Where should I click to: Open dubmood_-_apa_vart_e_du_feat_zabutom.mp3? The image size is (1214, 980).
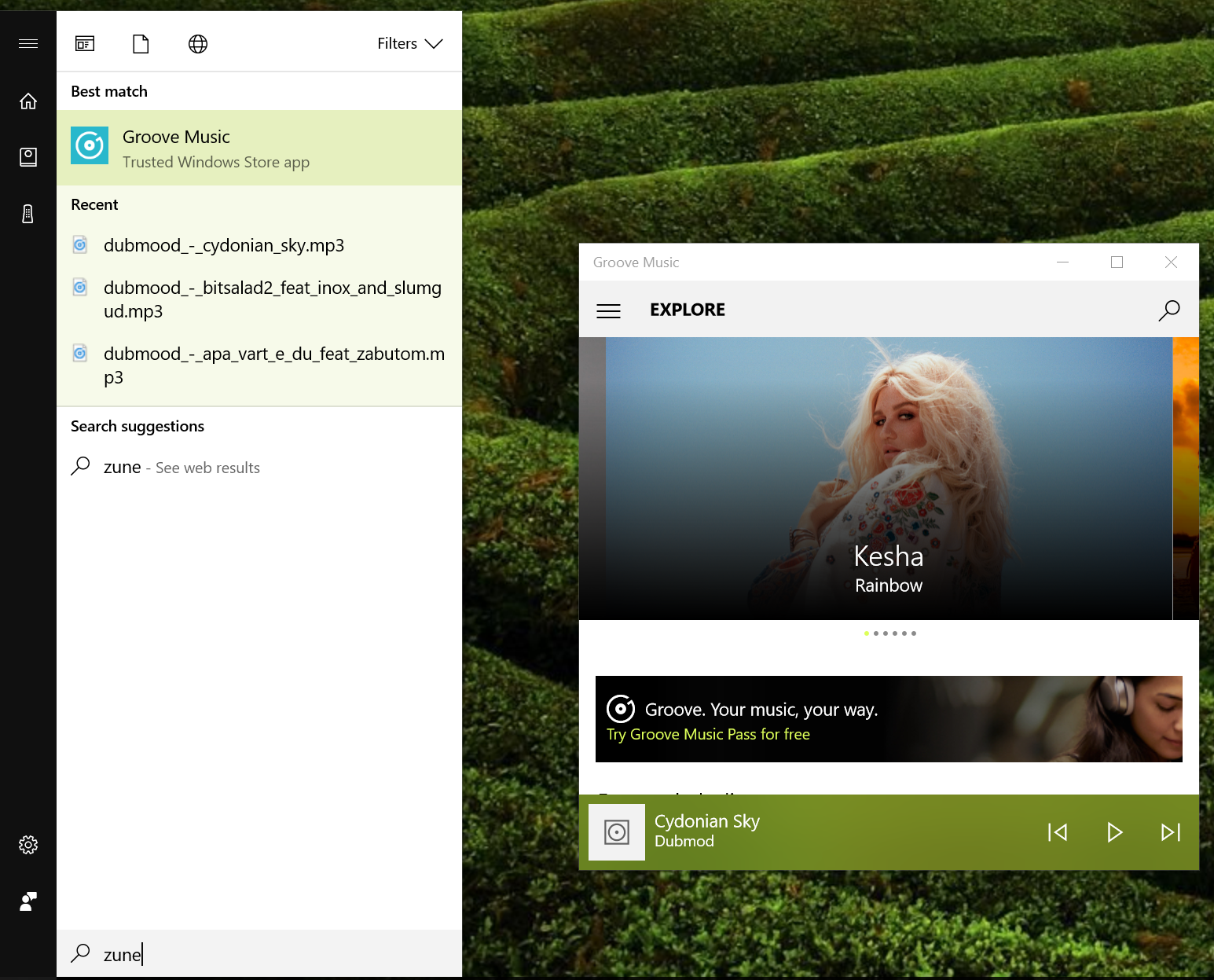(259, 365)
